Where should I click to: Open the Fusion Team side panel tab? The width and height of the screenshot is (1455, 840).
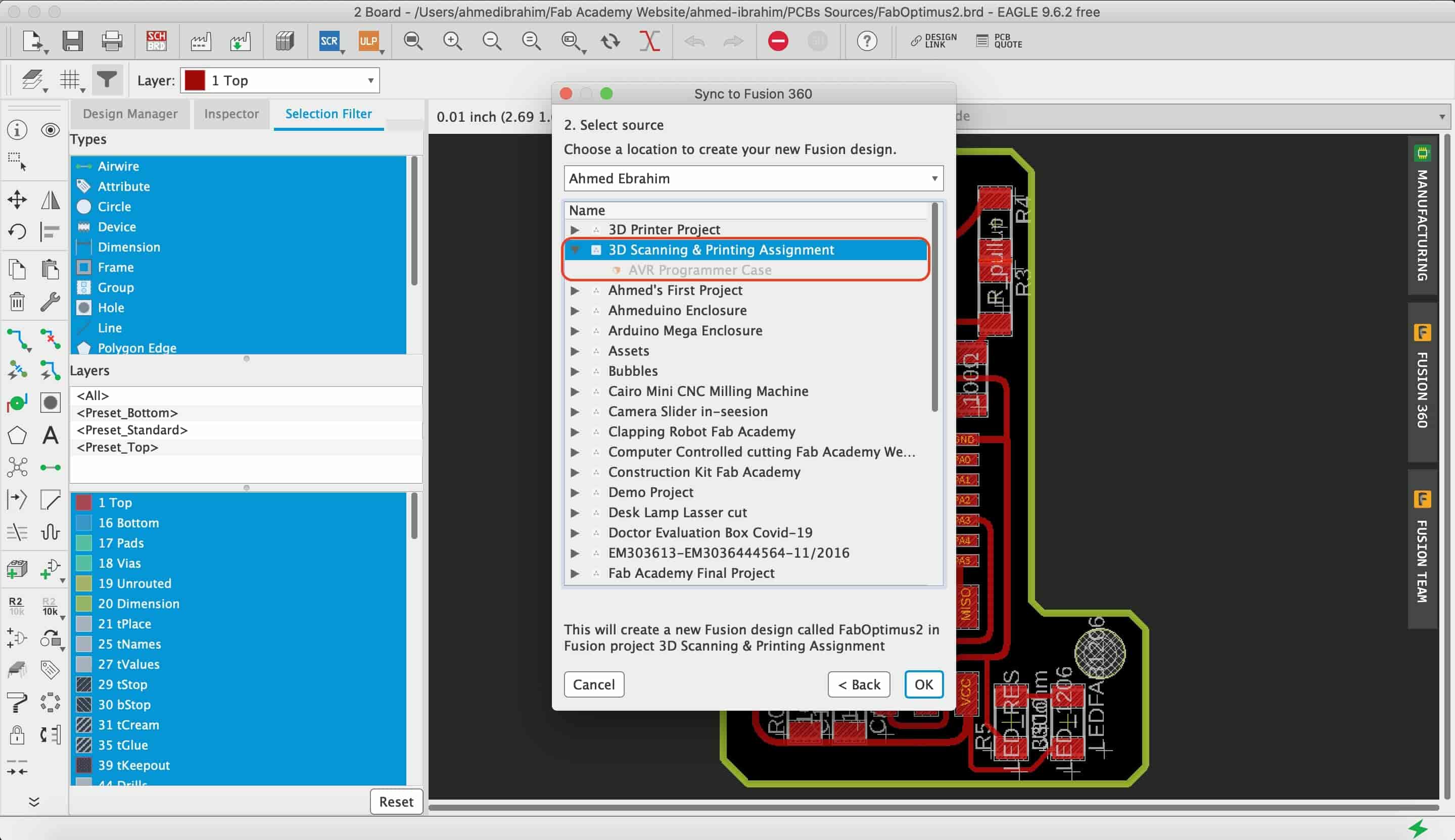click(x=1422, y=549)
